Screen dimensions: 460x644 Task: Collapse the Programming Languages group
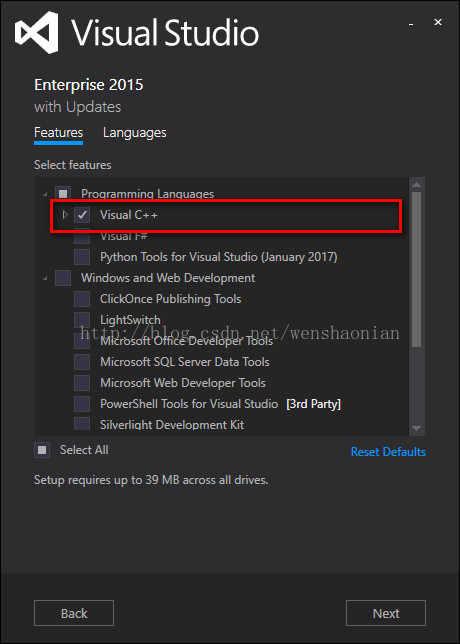(45, 194)
